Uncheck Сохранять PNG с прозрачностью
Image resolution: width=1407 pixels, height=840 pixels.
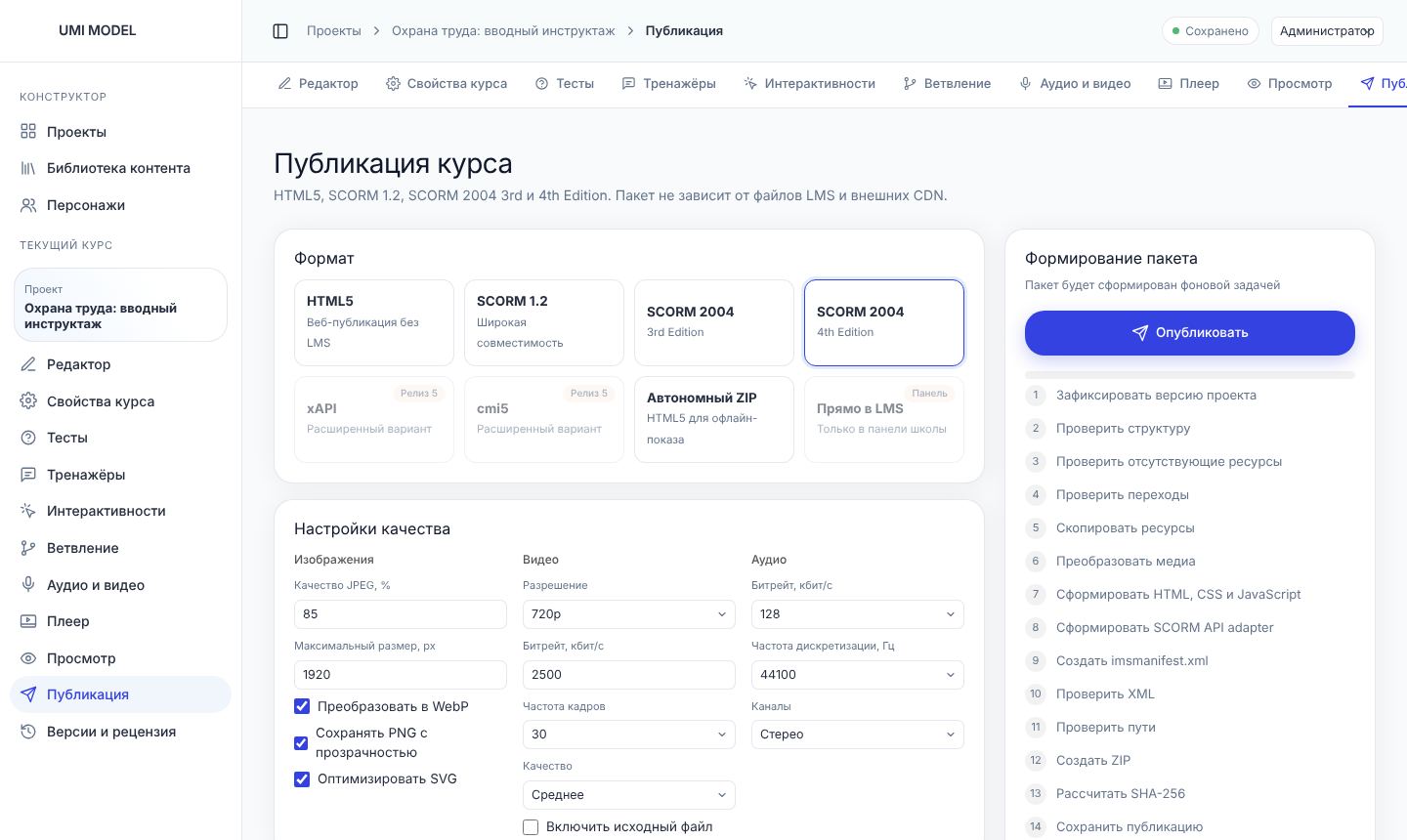click(x=301, y=743)
